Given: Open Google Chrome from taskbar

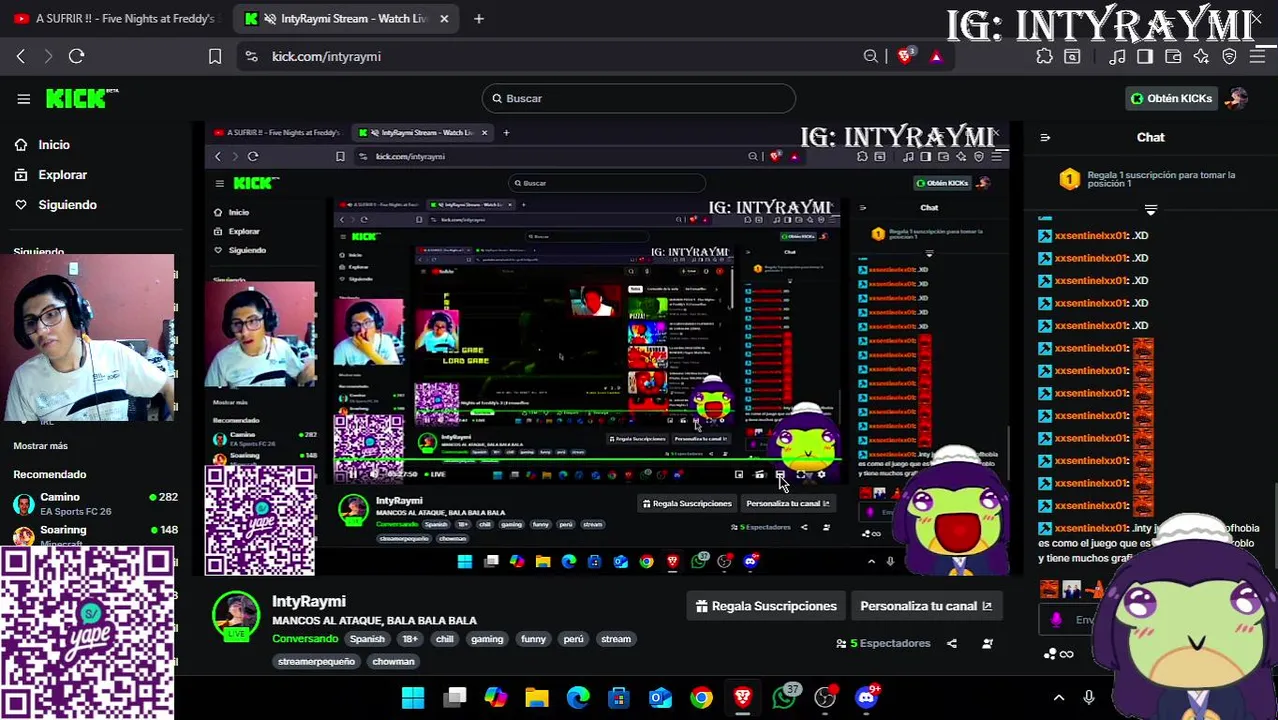Looking at the screenshot, I should point(701,697).
